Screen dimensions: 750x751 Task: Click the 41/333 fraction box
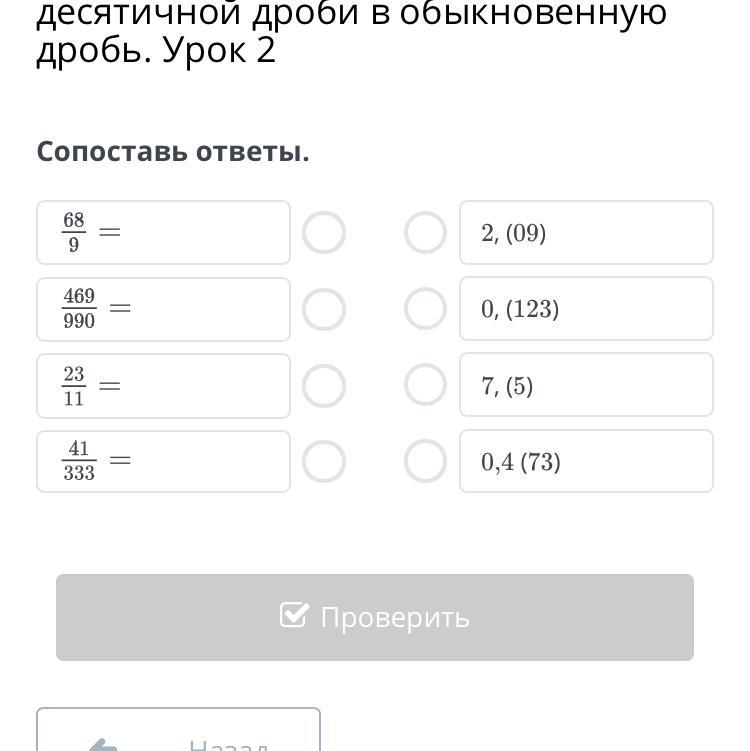(x=163, y=462)
